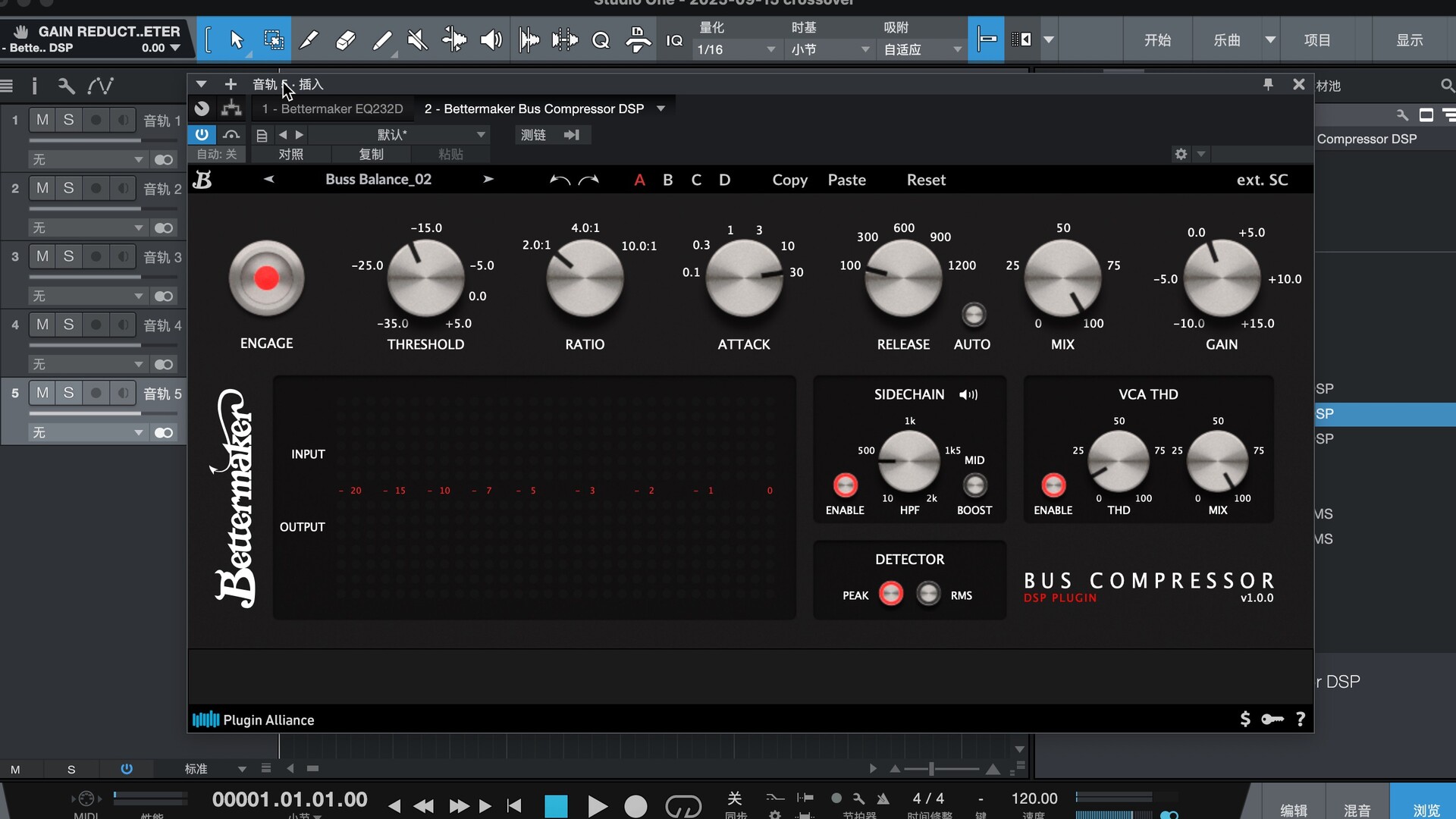Open the 开始 page
The image size is (1456, 819).
tap(1157, 40)
